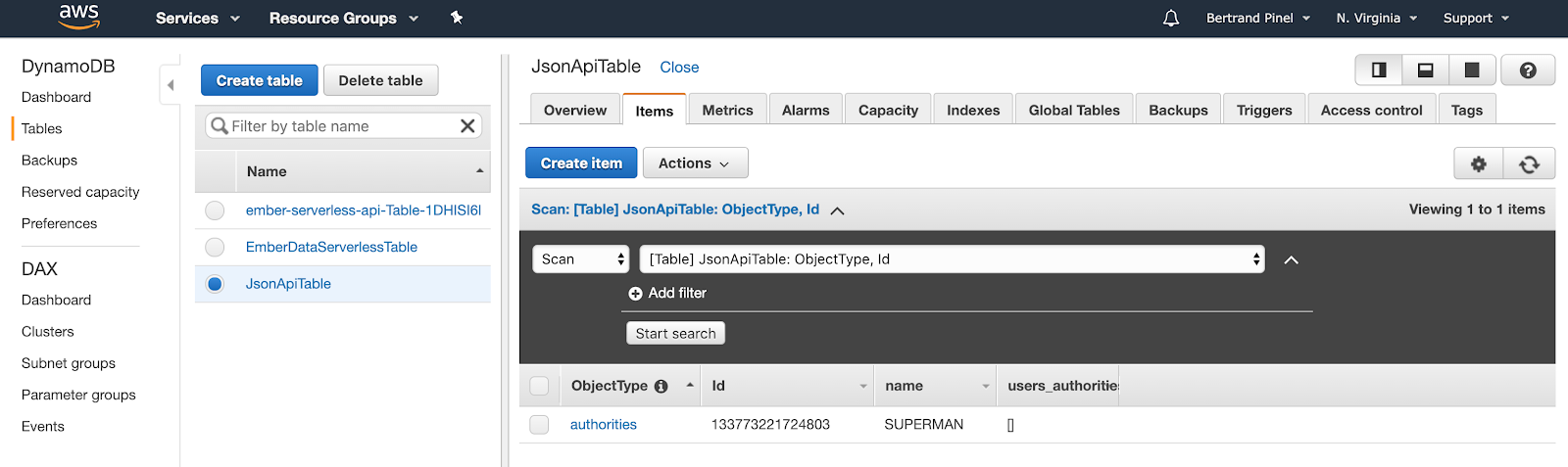
Task: Switch to the Access control tab
Action: pyautogui.click(x=1372, y=110)
